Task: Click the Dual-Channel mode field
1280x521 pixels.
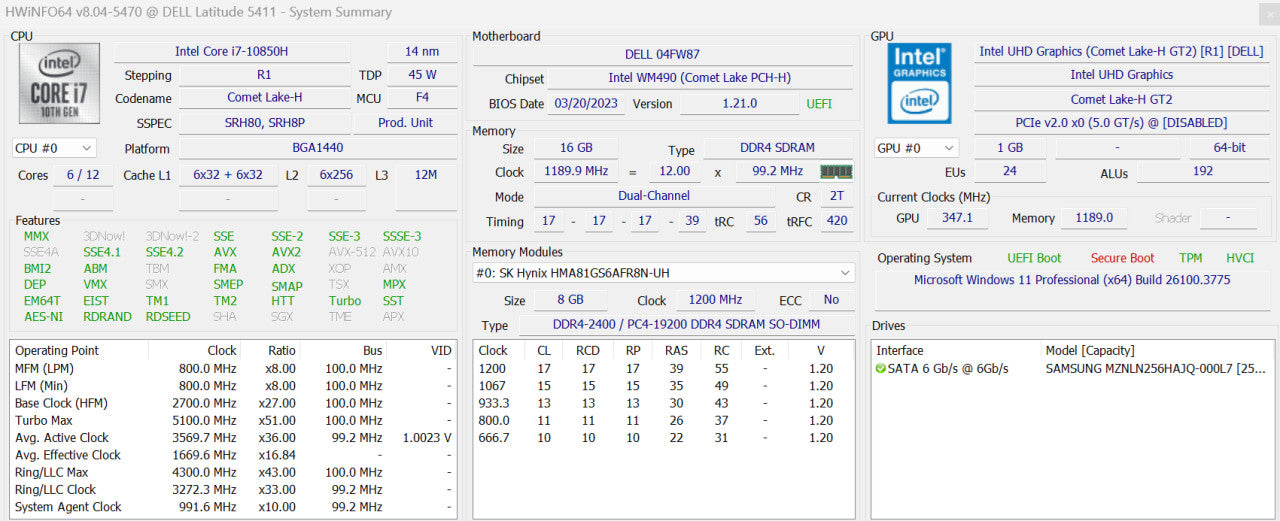Action: pyautogui.click(x=654, y=196)
